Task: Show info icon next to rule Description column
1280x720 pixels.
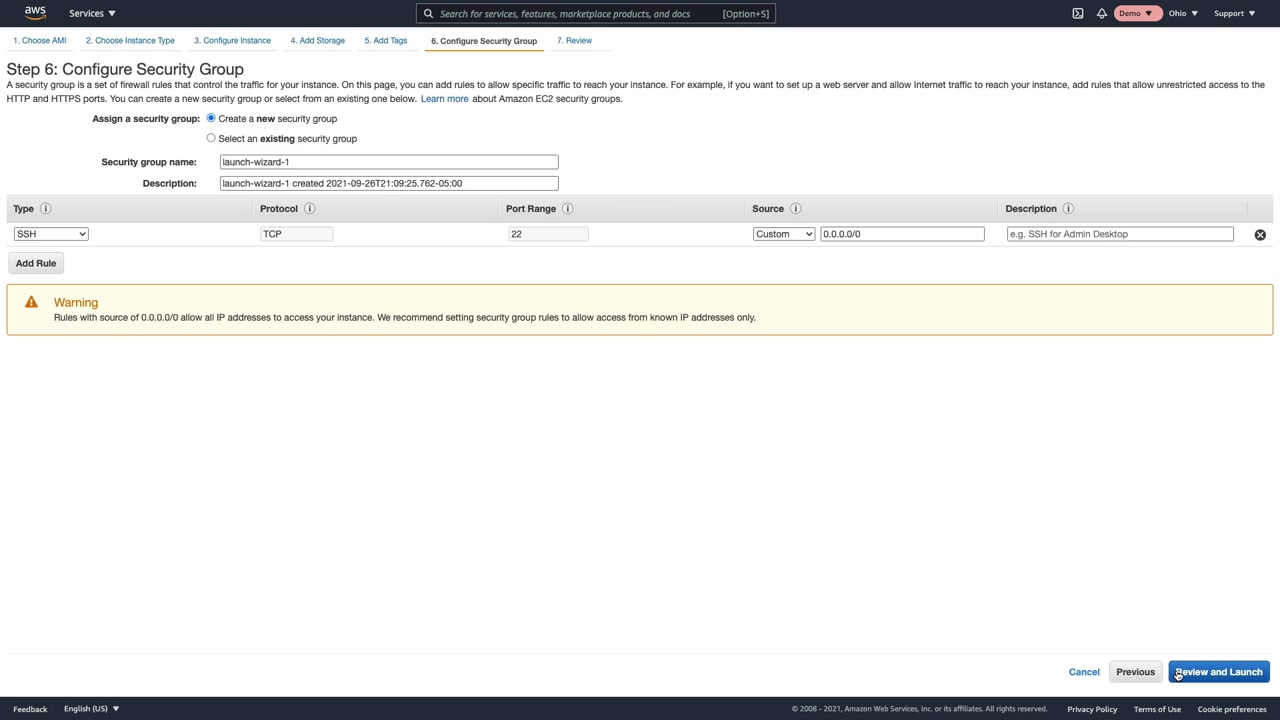Action: 1068,209
